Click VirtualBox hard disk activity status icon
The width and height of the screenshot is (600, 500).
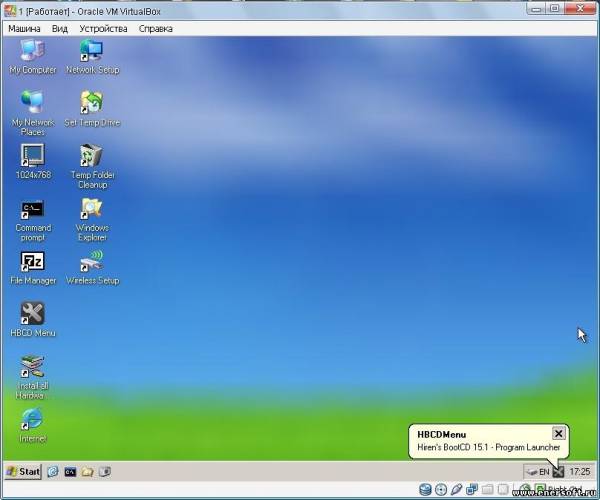coord(425,489)
